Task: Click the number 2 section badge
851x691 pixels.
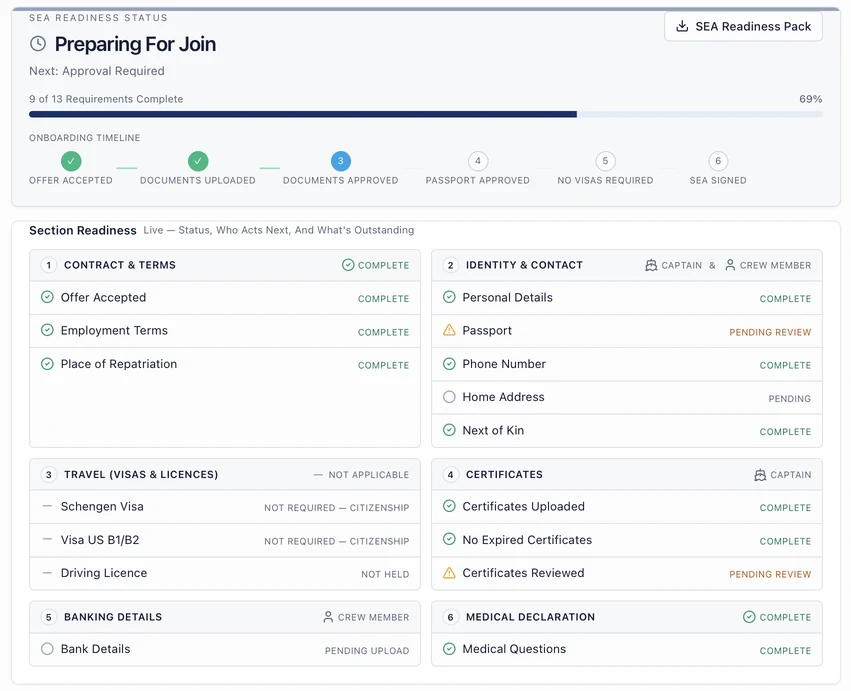Action: pos(450,265)
